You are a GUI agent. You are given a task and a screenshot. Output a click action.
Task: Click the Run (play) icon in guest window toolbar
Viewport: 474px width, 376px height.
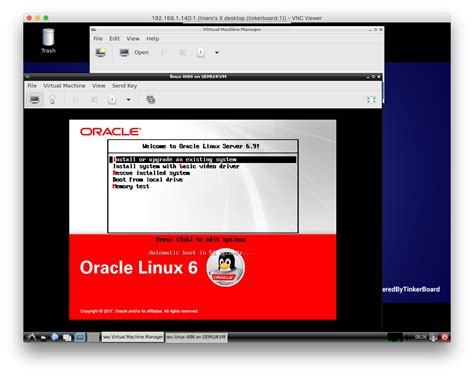tap(76, 100)
